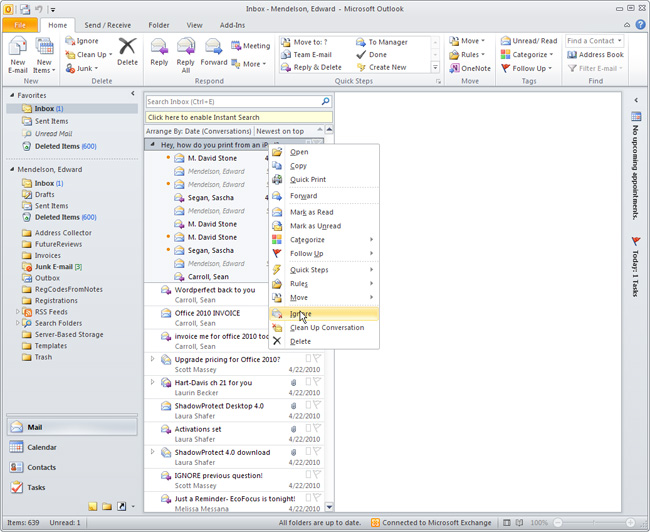Click the Find a Contact box
This screenshot has height=532, width=650.
(x=594, y=41)
